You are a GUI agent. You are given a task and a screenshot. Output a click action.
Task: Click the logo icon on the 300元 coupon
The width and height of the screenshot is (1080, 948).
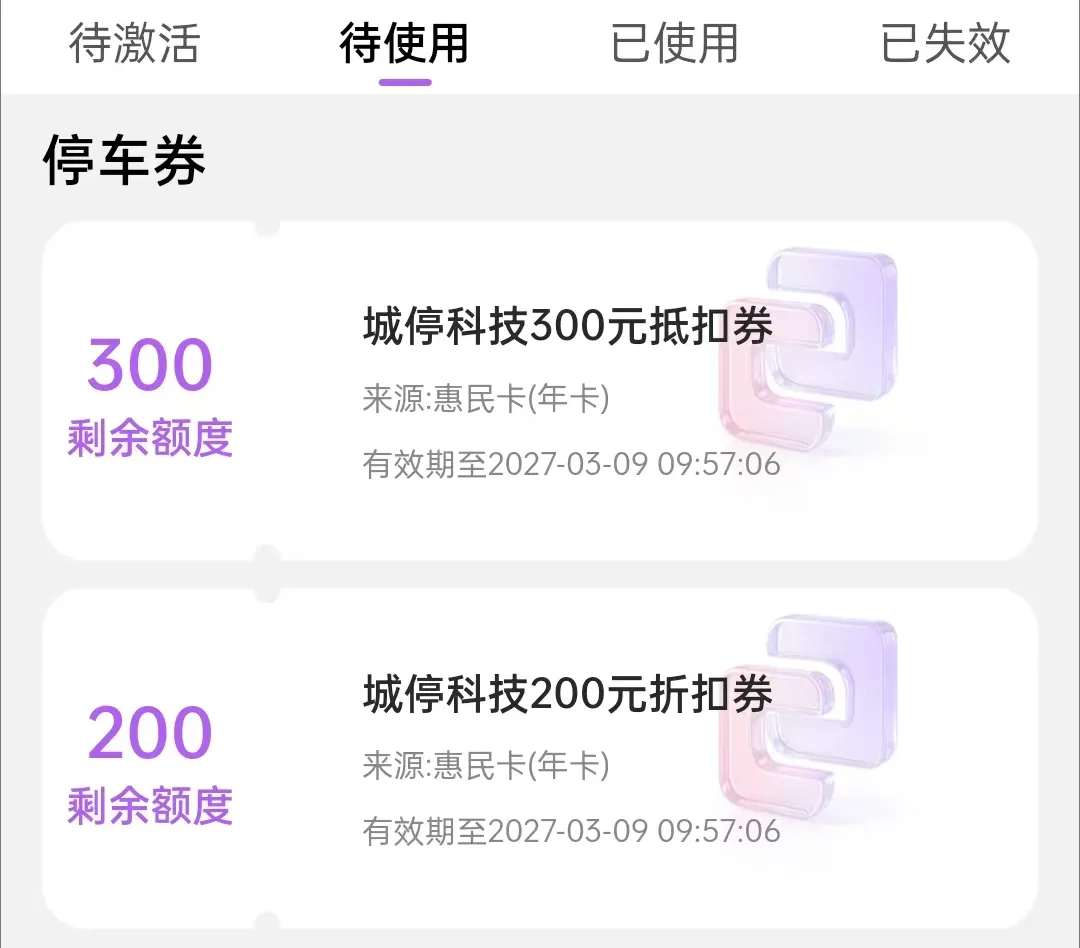807,349
